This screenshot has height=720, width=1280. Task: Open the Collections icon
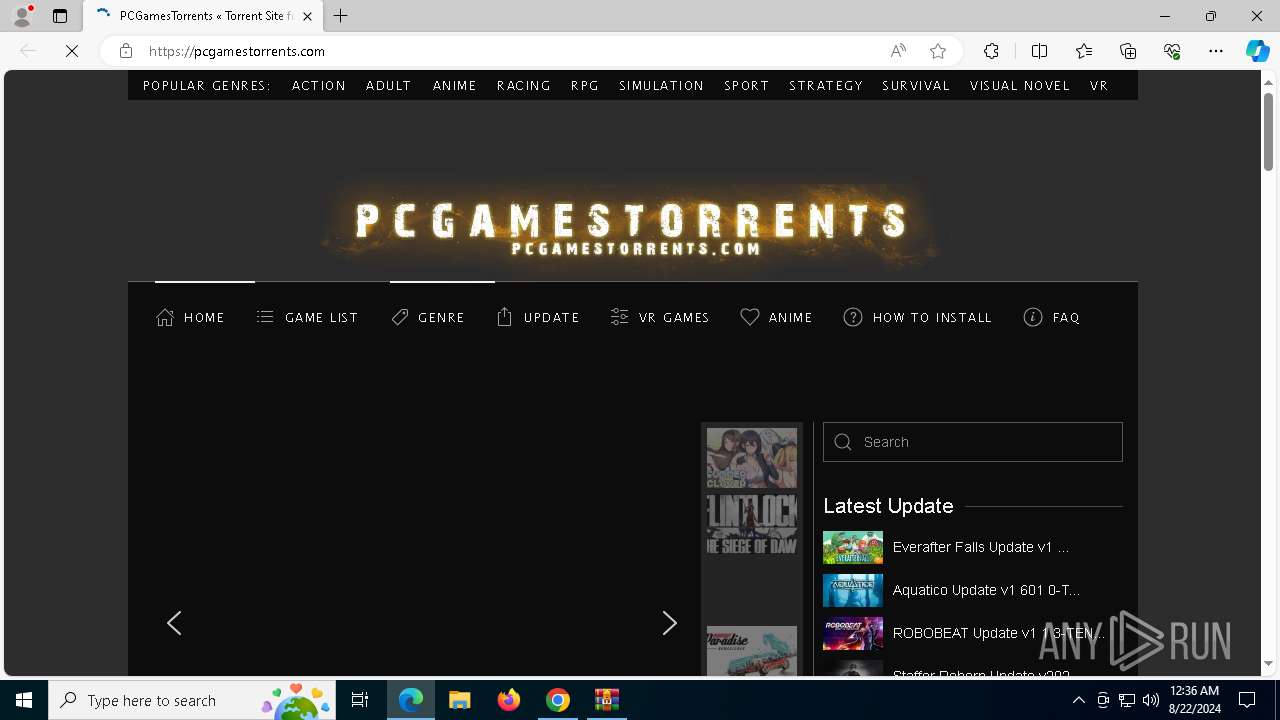1128,51
